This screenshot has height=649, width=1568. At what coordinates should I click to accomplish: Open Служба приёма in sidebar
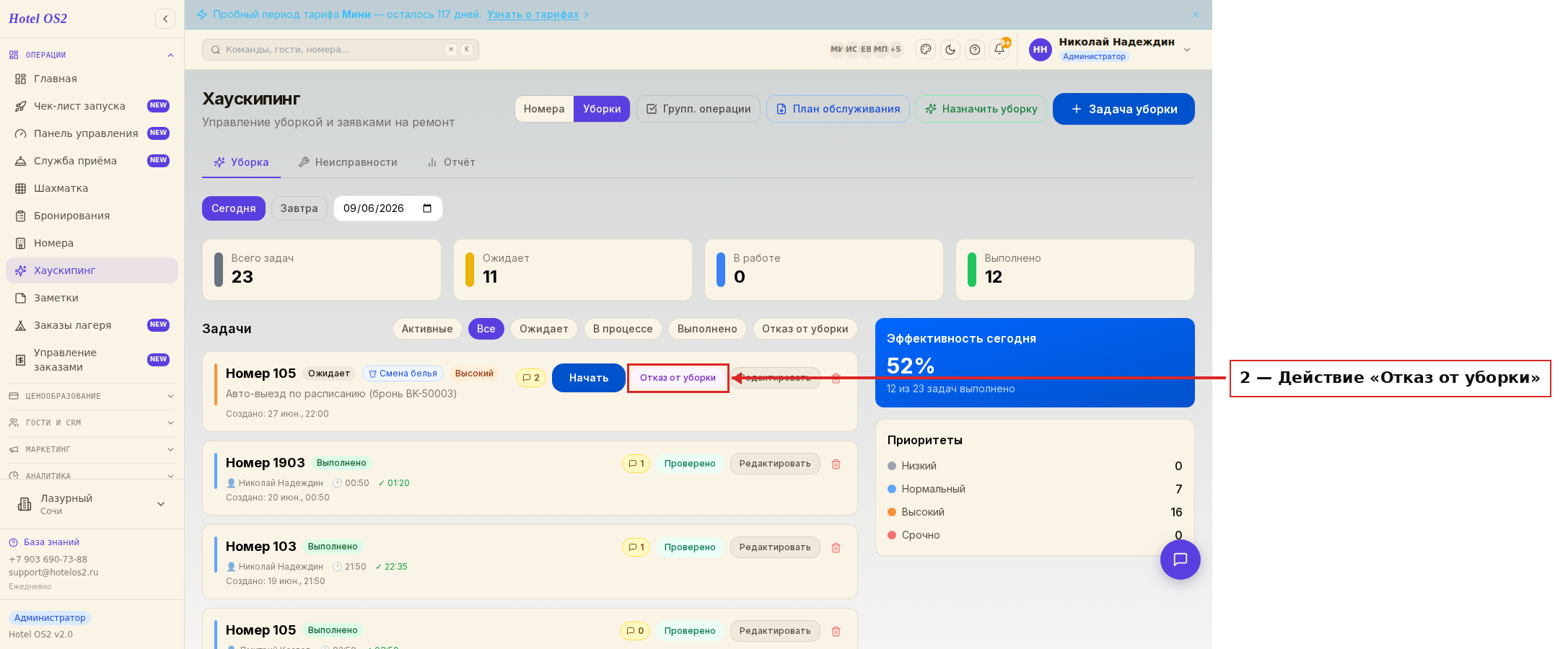point(92,161)
